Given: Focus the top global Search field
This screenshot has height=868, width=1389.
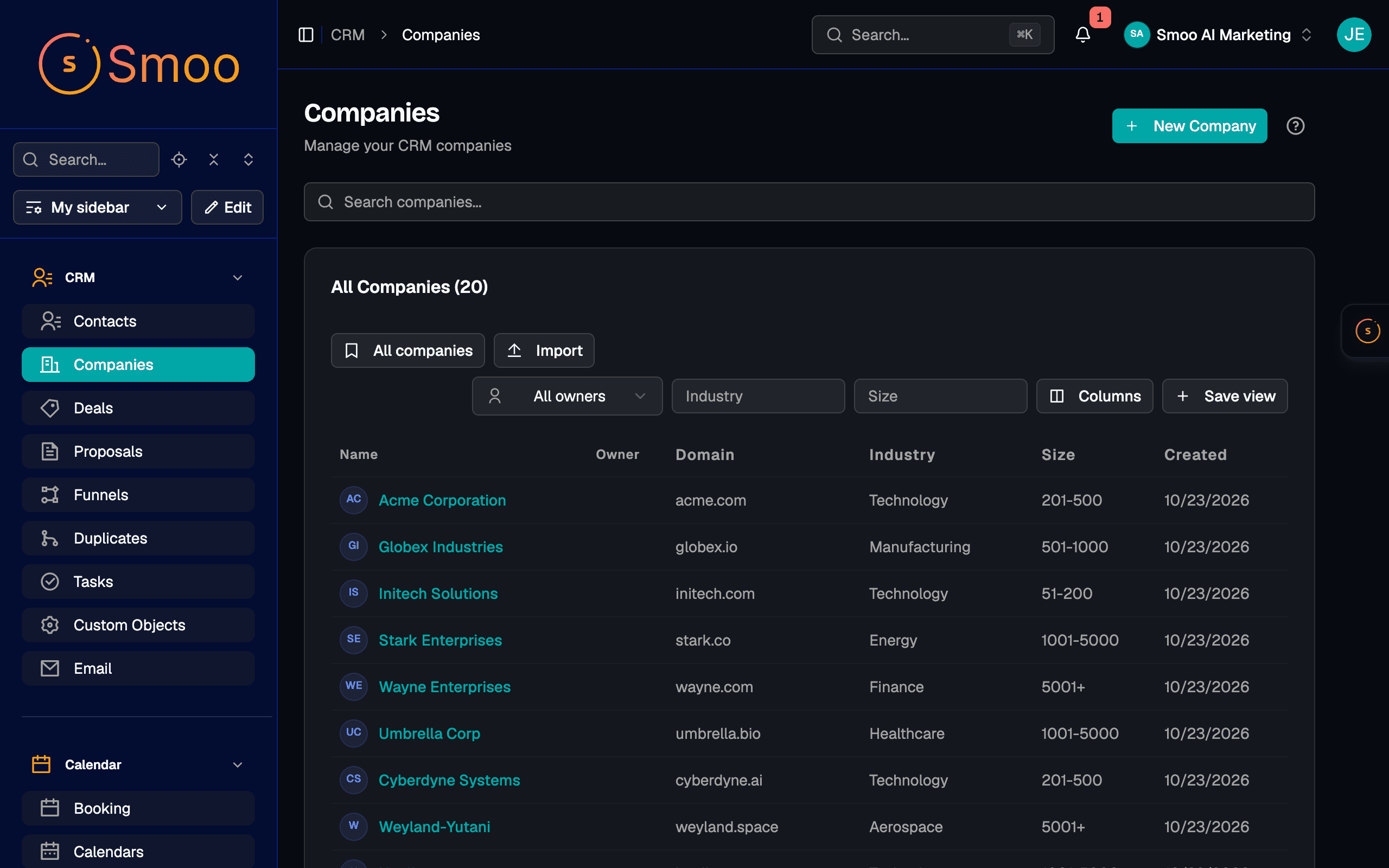Looking at the screenshot, I should click(x=933, y=35).
